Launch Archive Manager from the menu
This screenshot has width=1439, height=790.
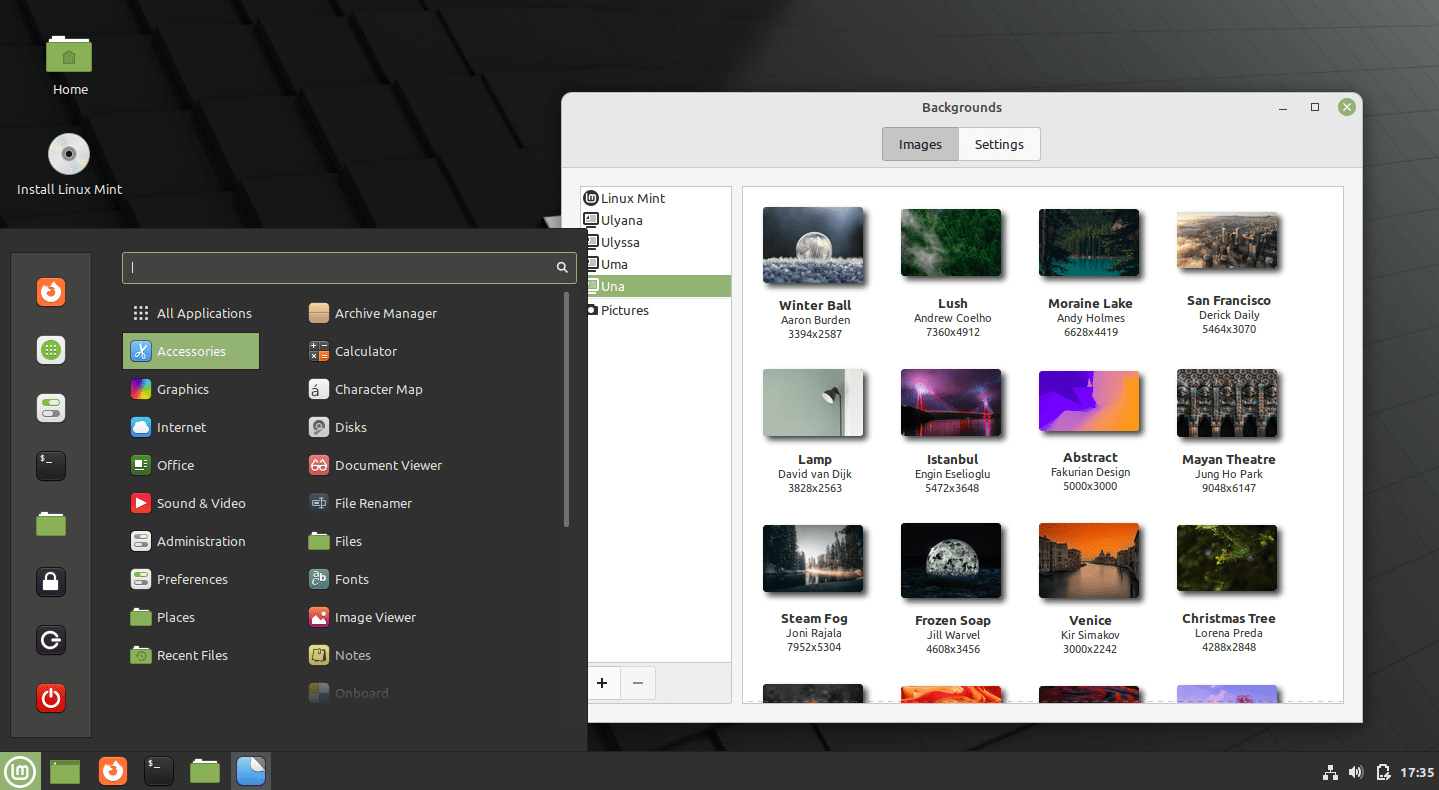[x=373, y=313]
